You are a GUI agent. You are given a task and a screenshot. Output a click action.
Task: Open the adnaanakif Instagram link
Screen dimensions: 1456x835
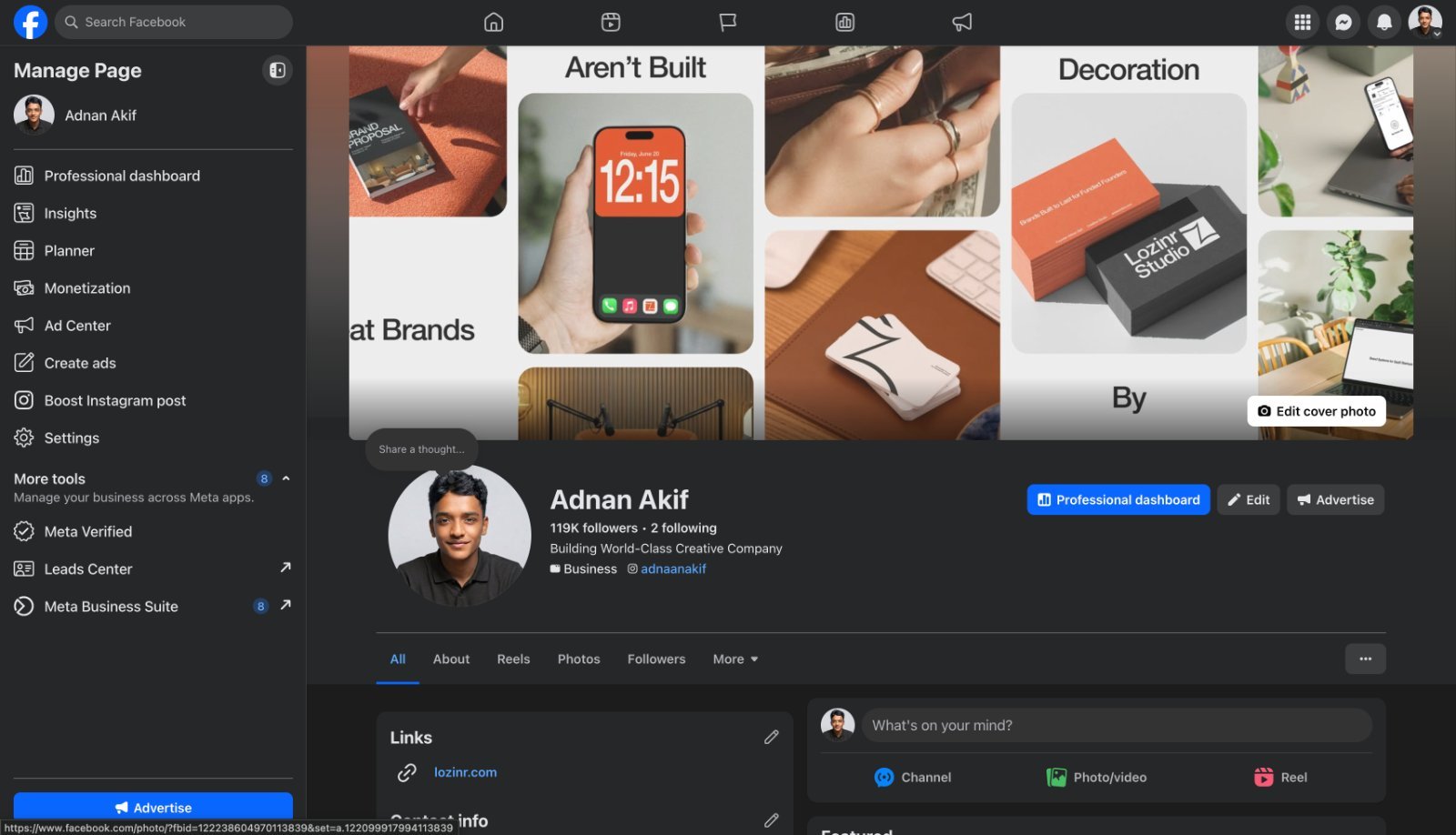pos(673,568)
